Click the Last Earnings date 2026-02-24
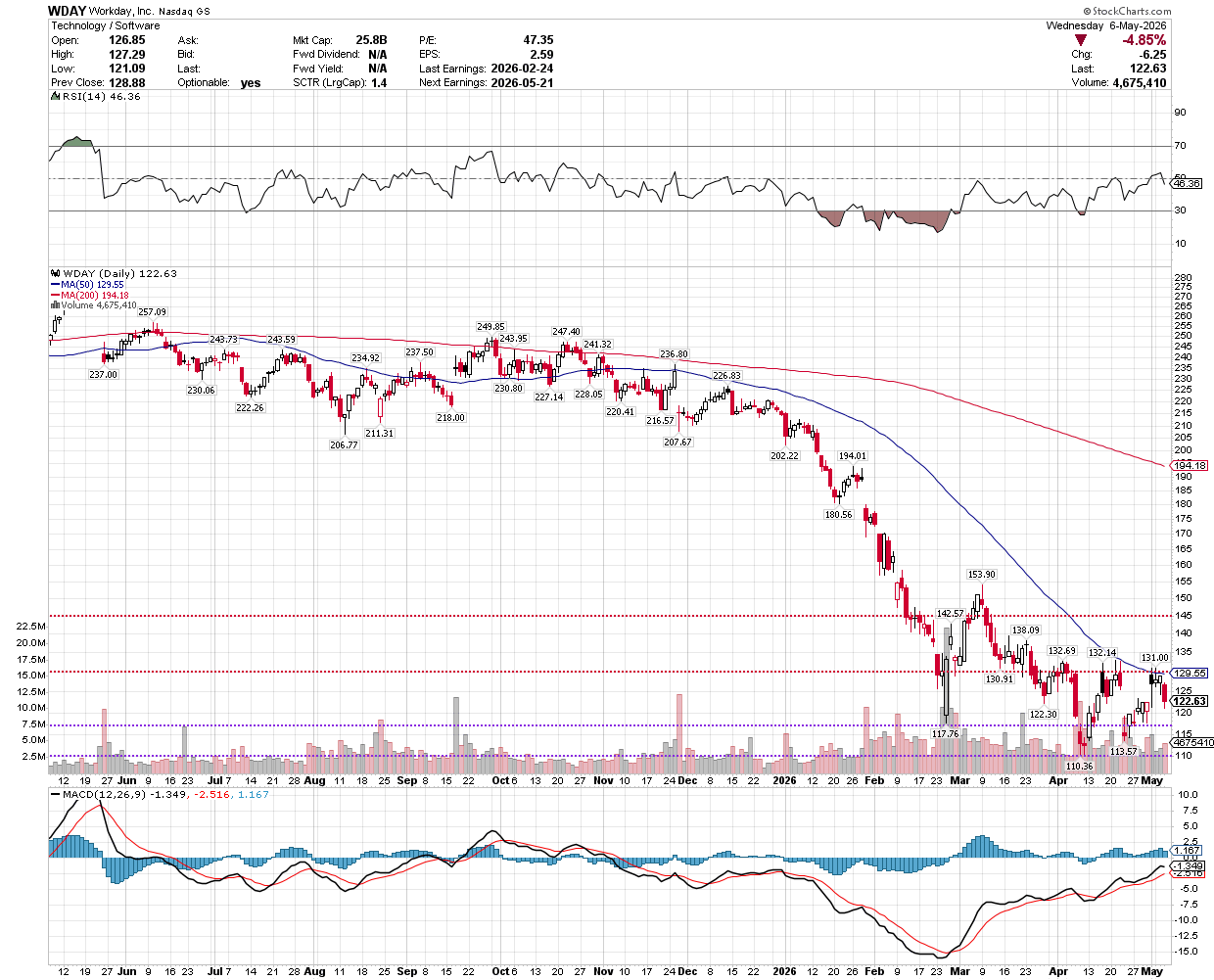The height and width of the screenshot is (980, 1214). 522,69
